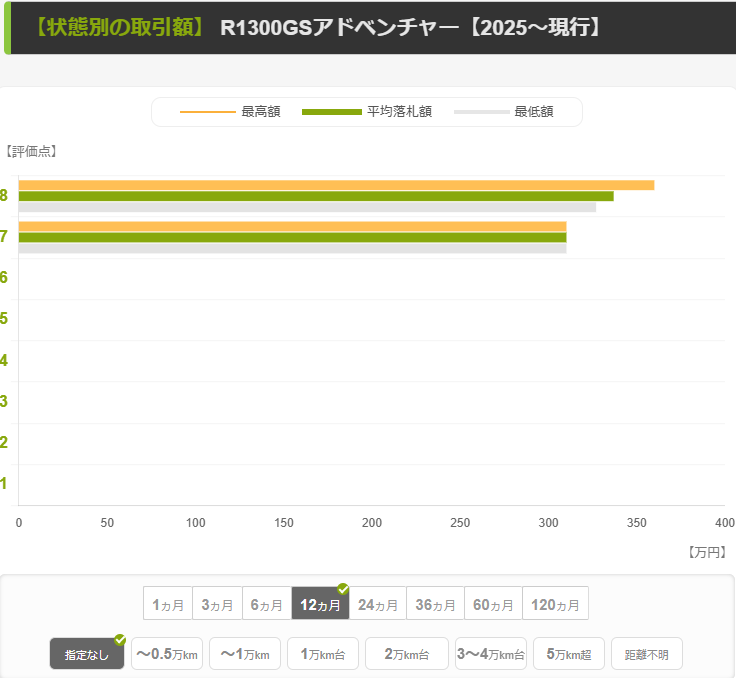The height and width of the screenshot is (678, 736).
Task: Click the 200 x-axis value
Action: [372, 523]
